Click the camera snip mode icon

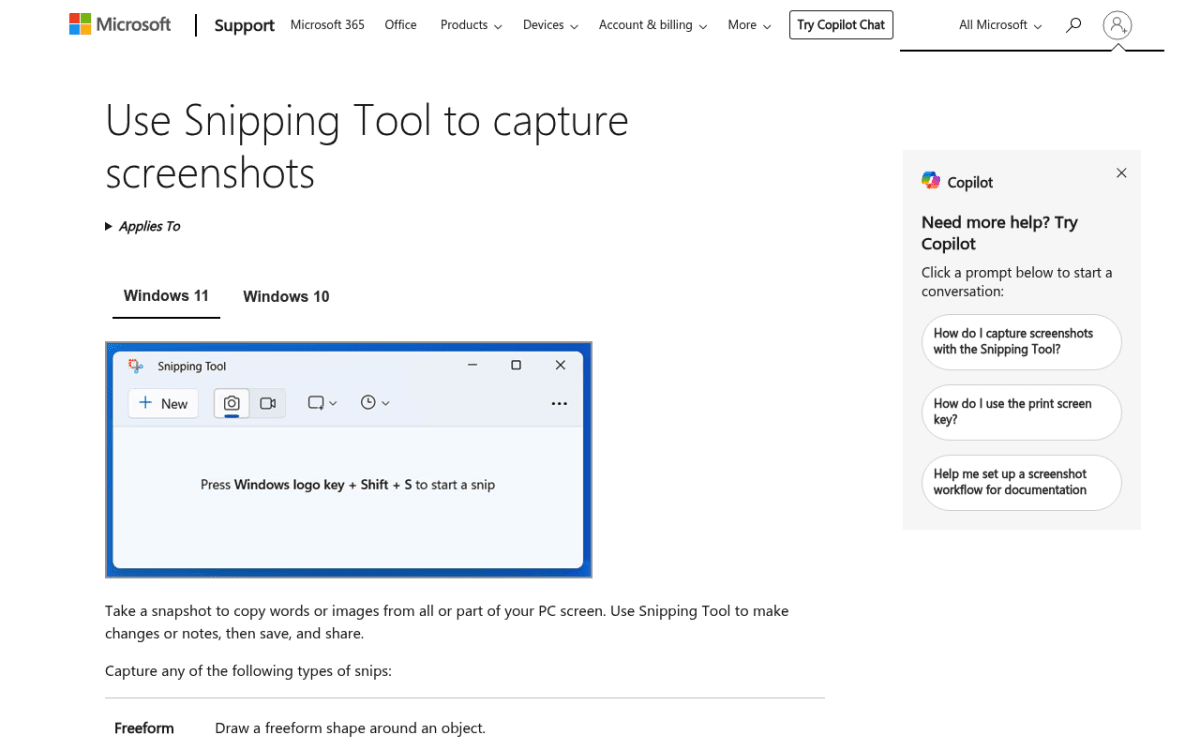pyautogui.click(x=232, y=403)
